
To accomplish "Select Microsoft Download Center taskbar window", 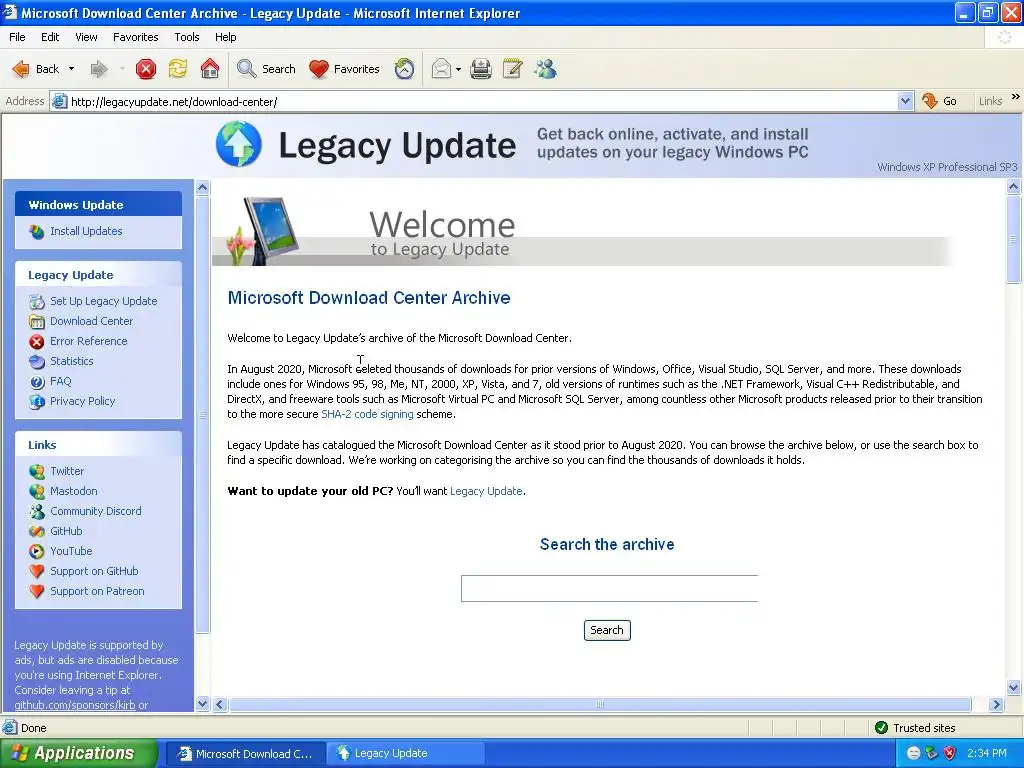I will (245, 753).
